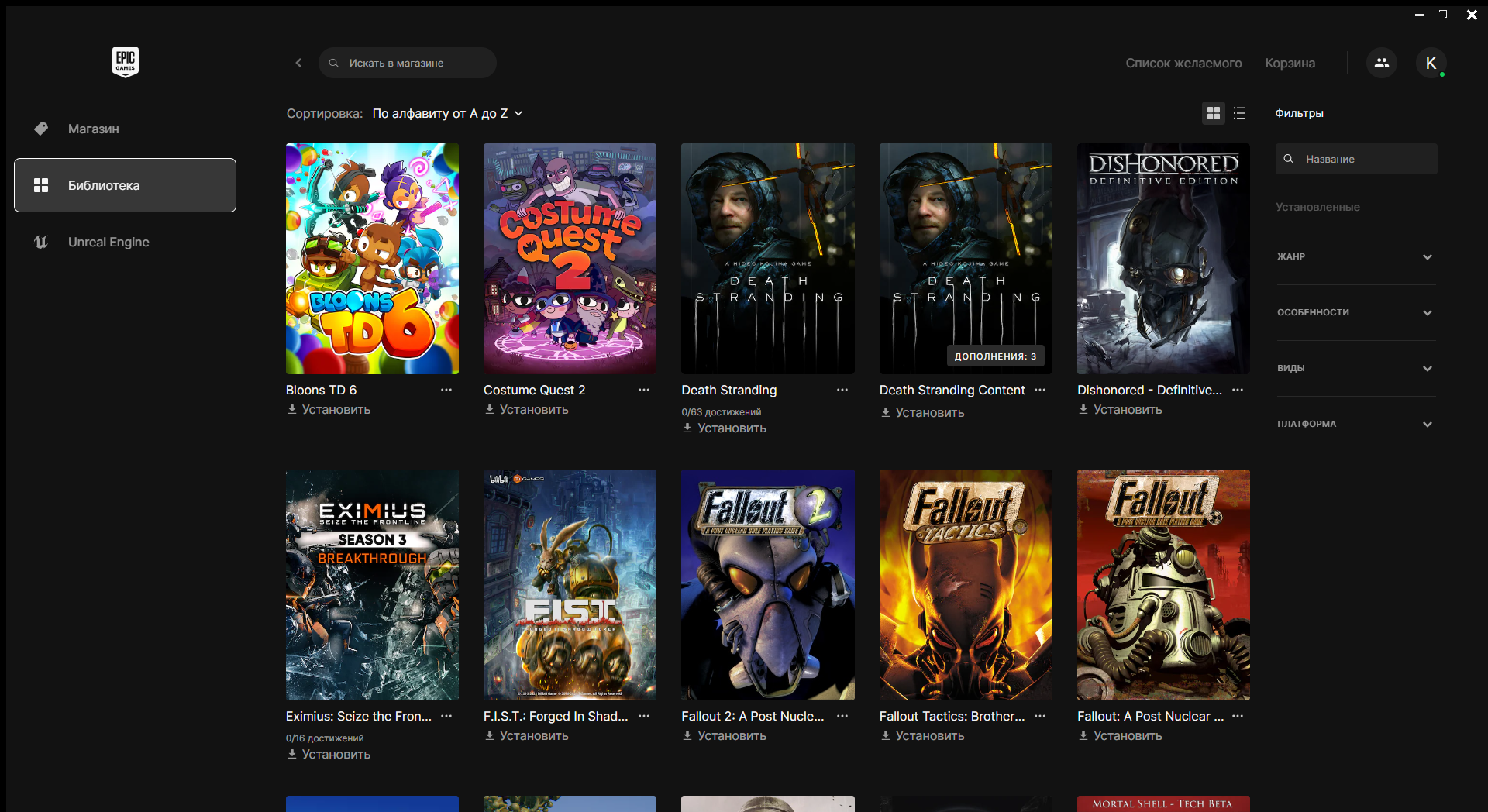
Task: Expand the ЖАНР filter
Action: click(1356, 256)
